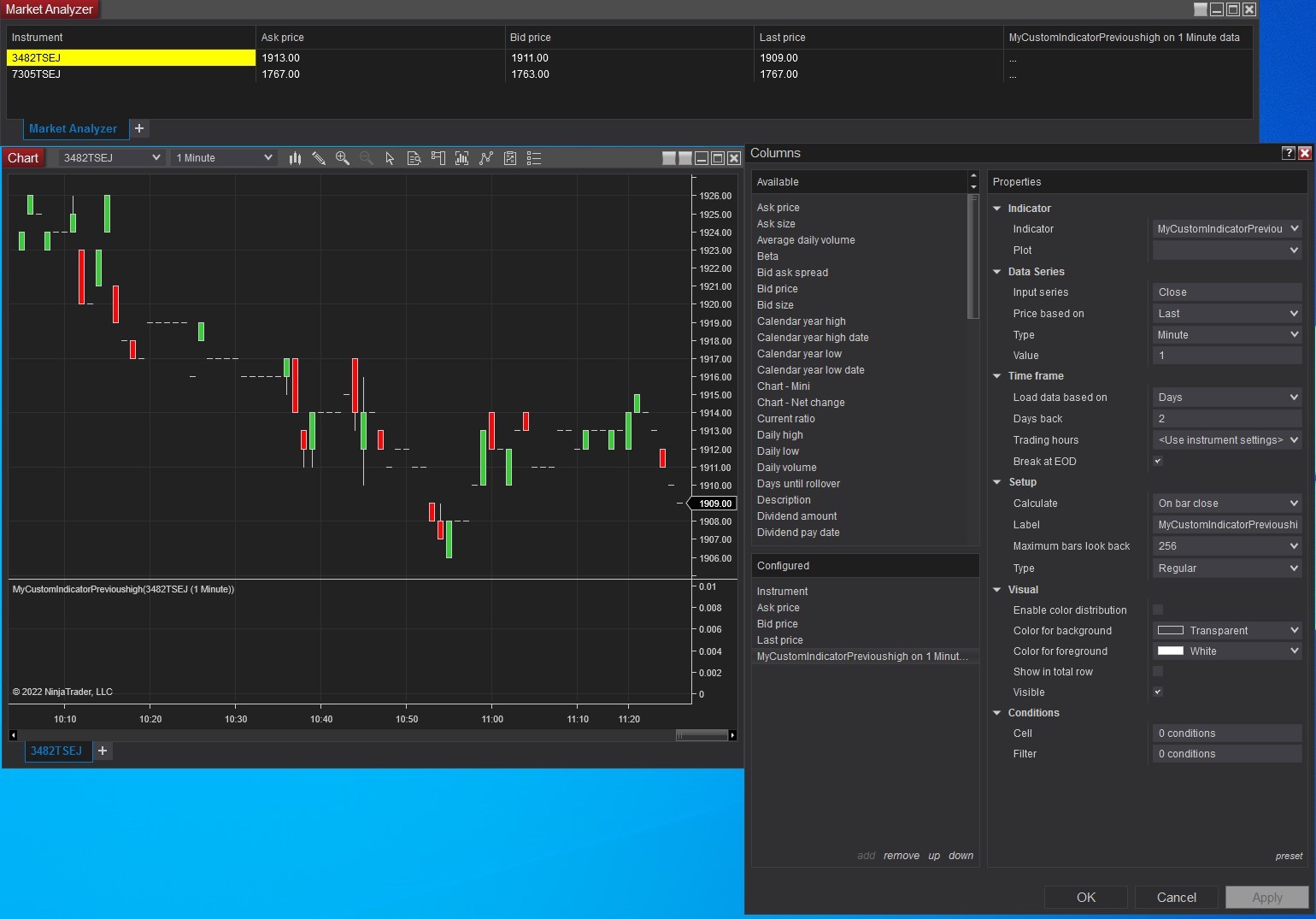Click the up link under Configured list

(x=934, y=856)
